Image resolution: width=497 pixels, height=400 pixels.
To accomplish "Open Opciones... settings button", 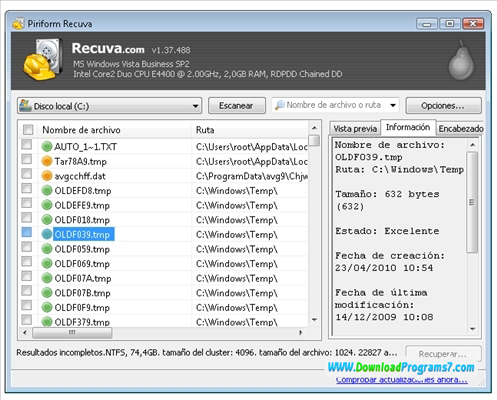I will tap(443, 106).
